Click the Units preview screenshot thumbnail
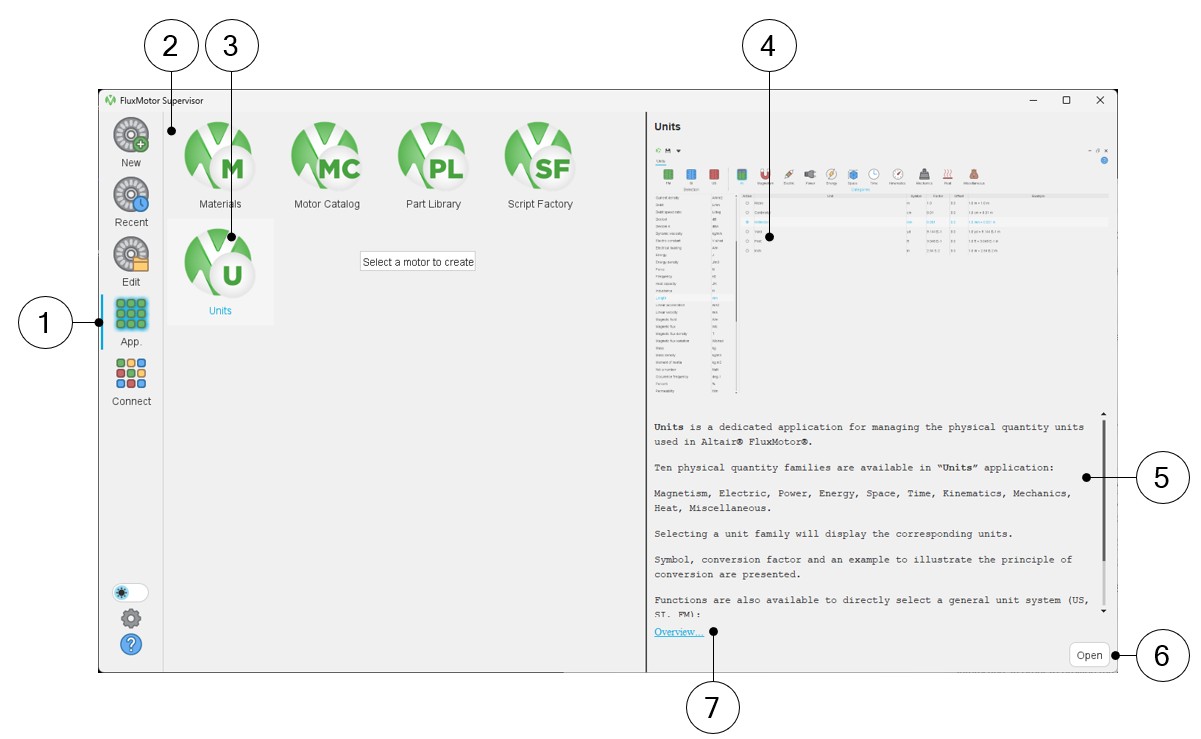The width and height of the screenshot is (1201, 739). (x=881, y=270)
